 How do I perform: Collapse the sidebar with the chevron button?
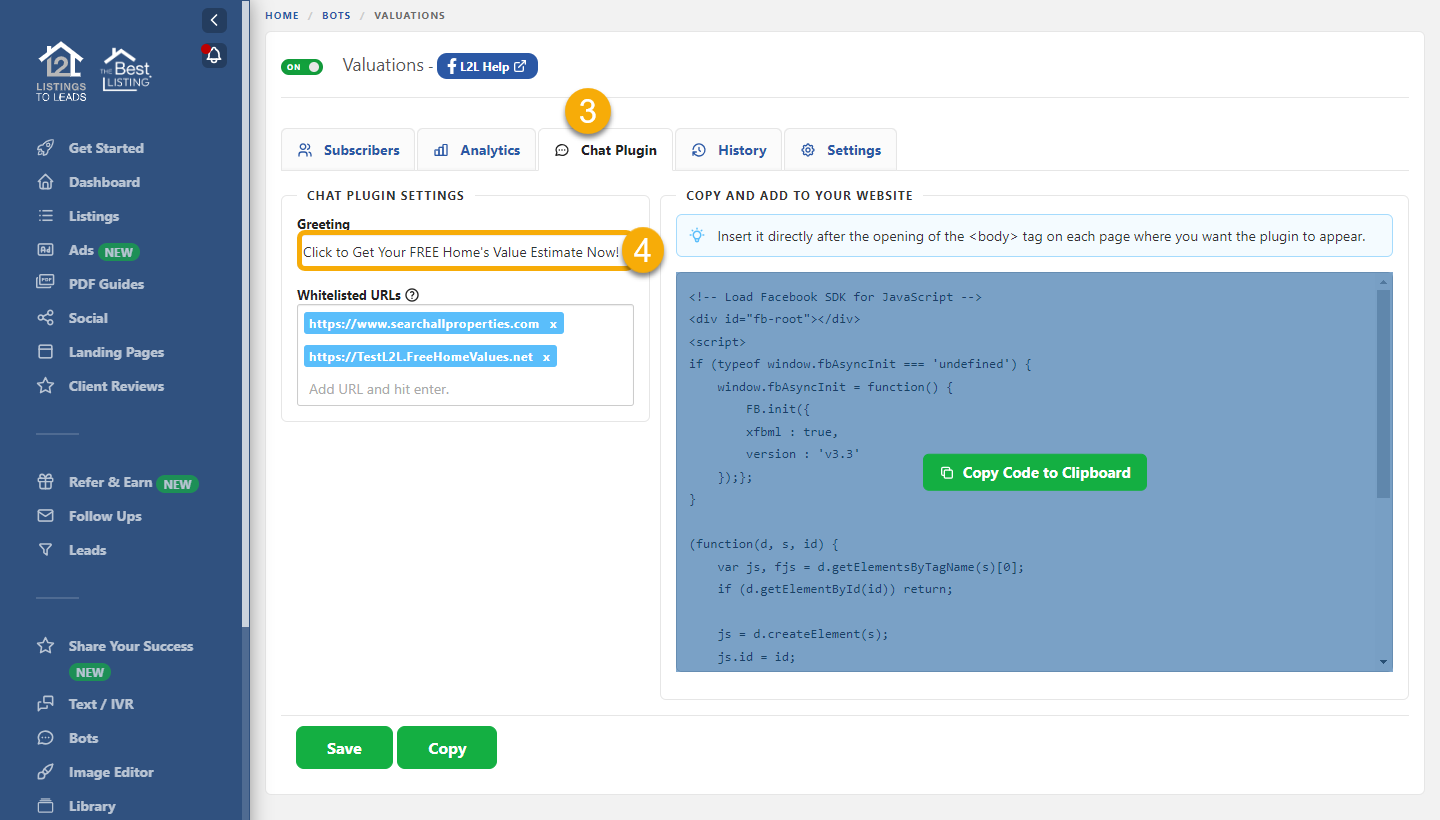pyautogui.click(x=214, y=20)
